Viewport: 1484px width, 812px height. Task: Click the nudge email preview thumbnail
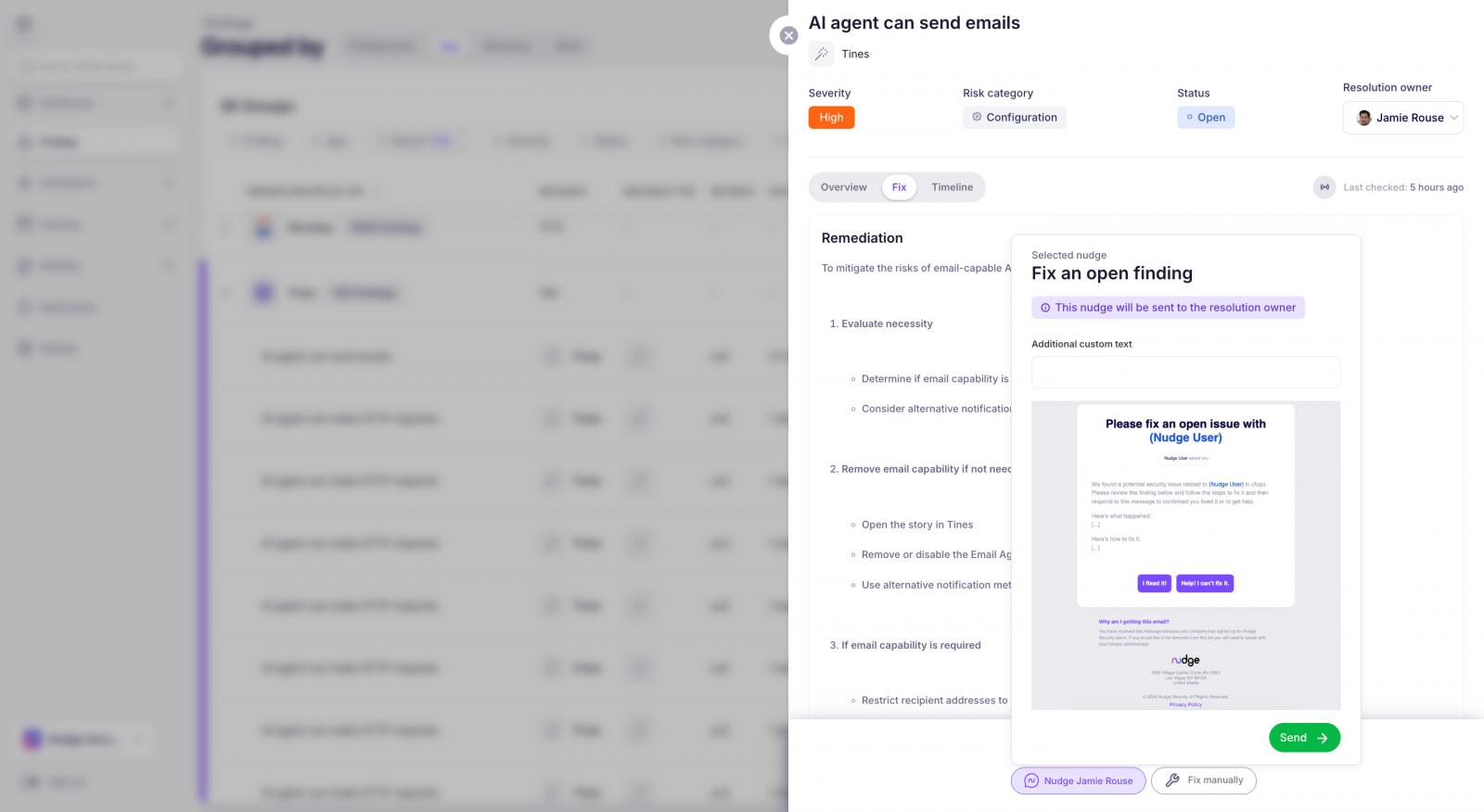[1185, 555]
